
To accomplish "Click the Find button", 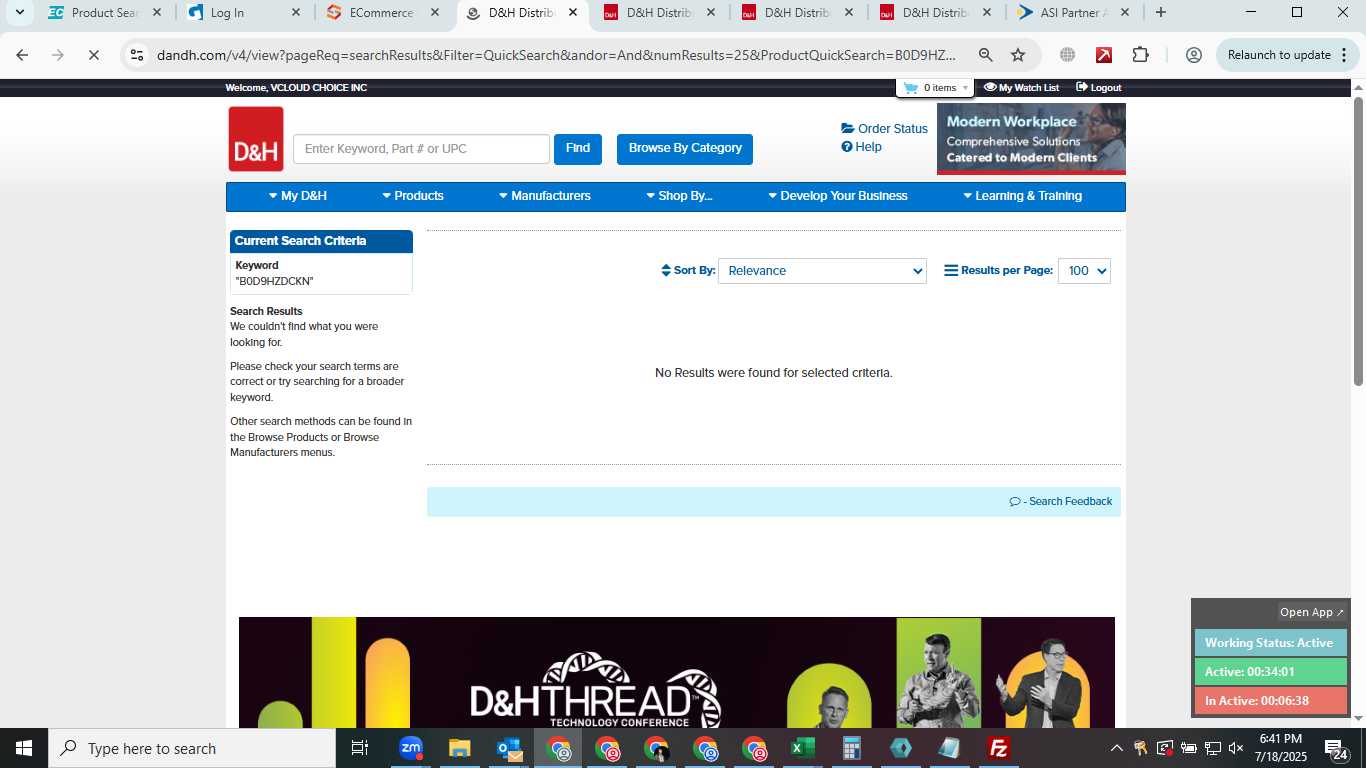I will [x=578, y=149].
